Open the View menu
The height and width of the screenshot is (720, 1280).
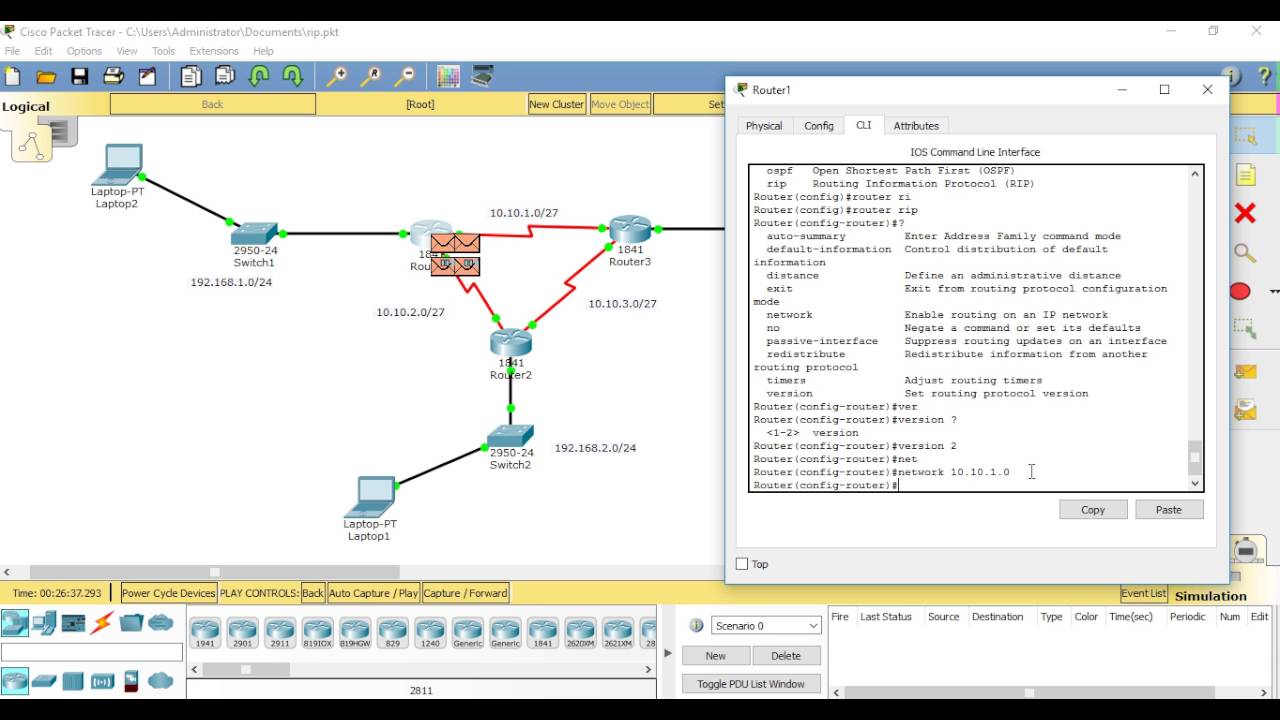pos(127,51)
